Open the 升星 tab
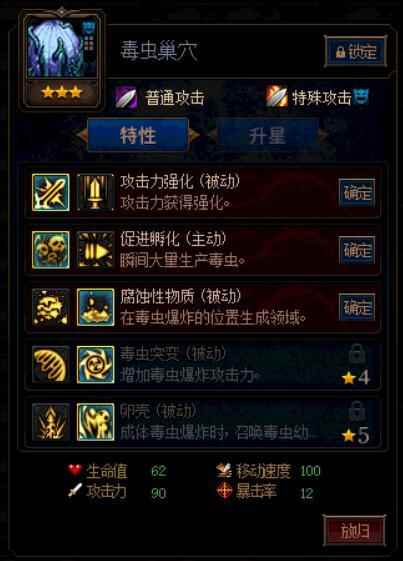This screenshot has width=403, height=561. click(267, 135)
